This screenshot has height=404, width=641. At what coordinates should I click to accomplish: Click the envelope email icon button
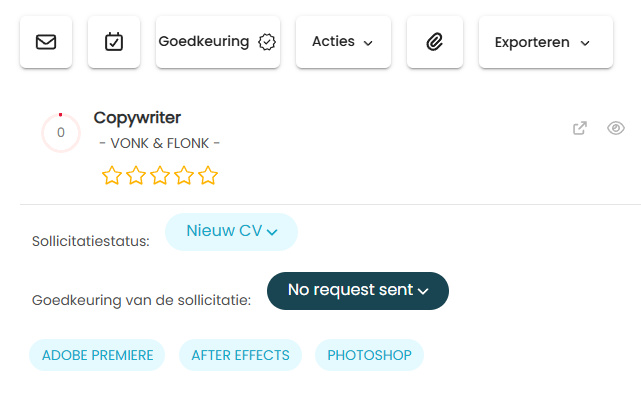tap(46, 42)
